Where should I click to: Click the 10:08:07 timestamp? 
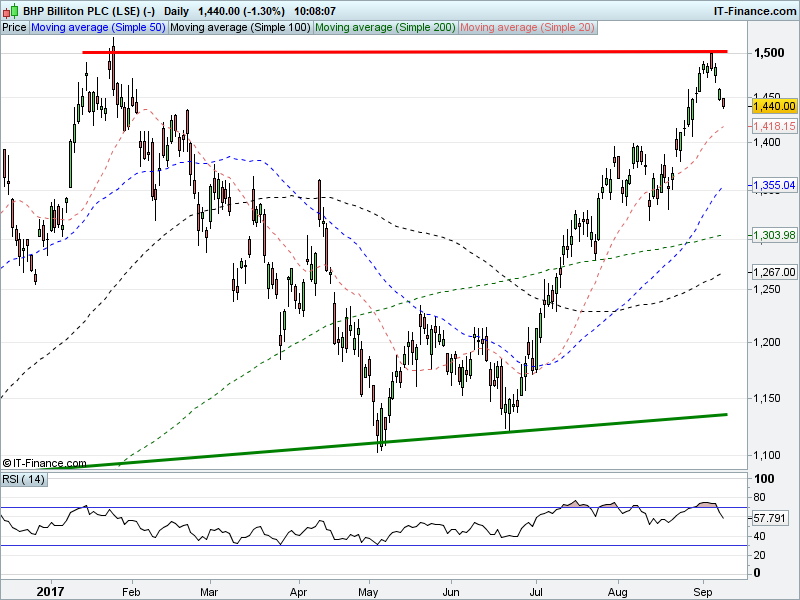pyautogui.click(x=315, y=11)
